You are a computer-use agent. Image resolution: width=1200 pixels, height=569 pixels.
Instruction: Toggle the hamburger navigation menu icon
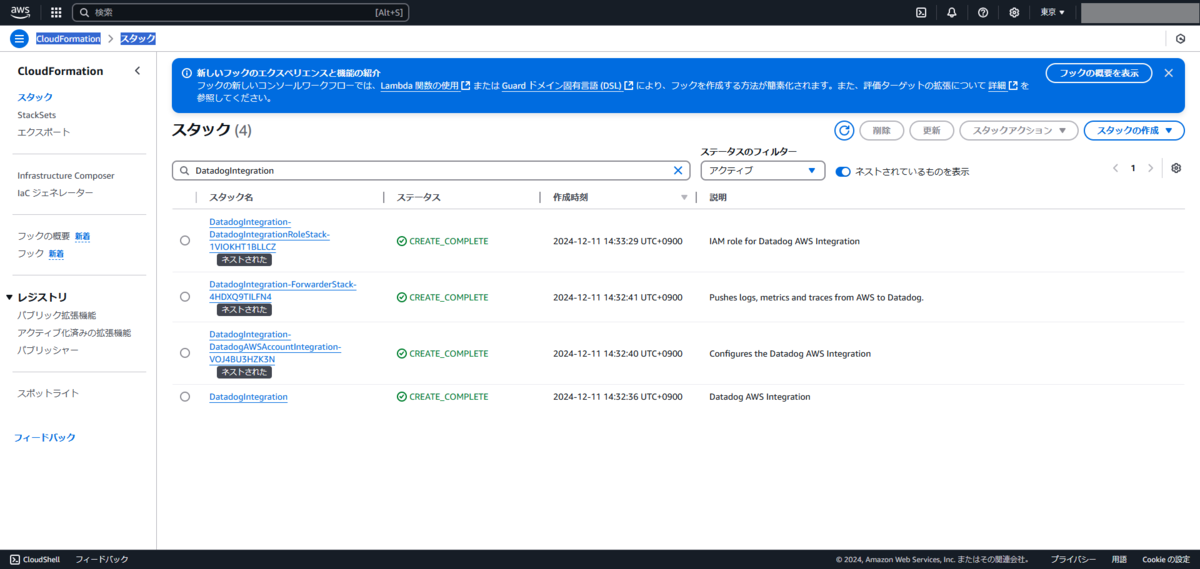(19, 38)
